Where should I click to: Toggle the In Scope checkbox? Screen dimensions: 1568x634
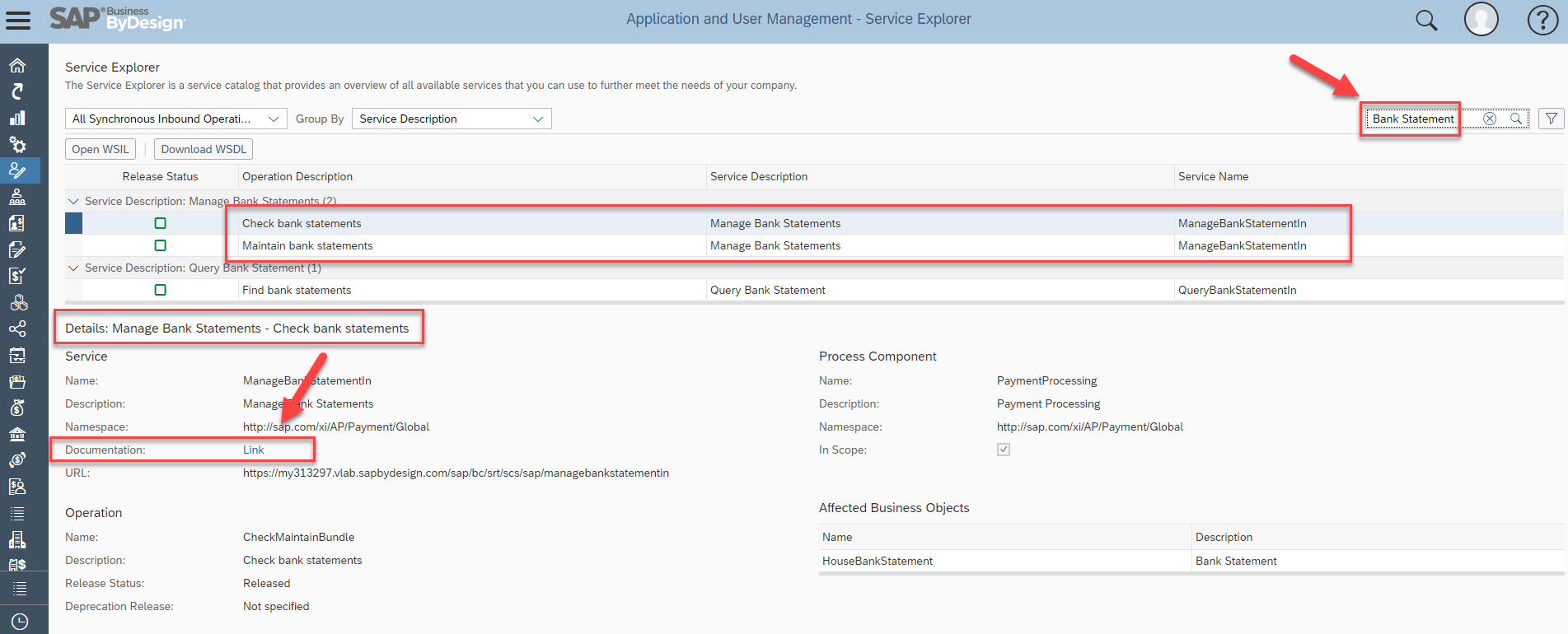tap(1004, 450)
